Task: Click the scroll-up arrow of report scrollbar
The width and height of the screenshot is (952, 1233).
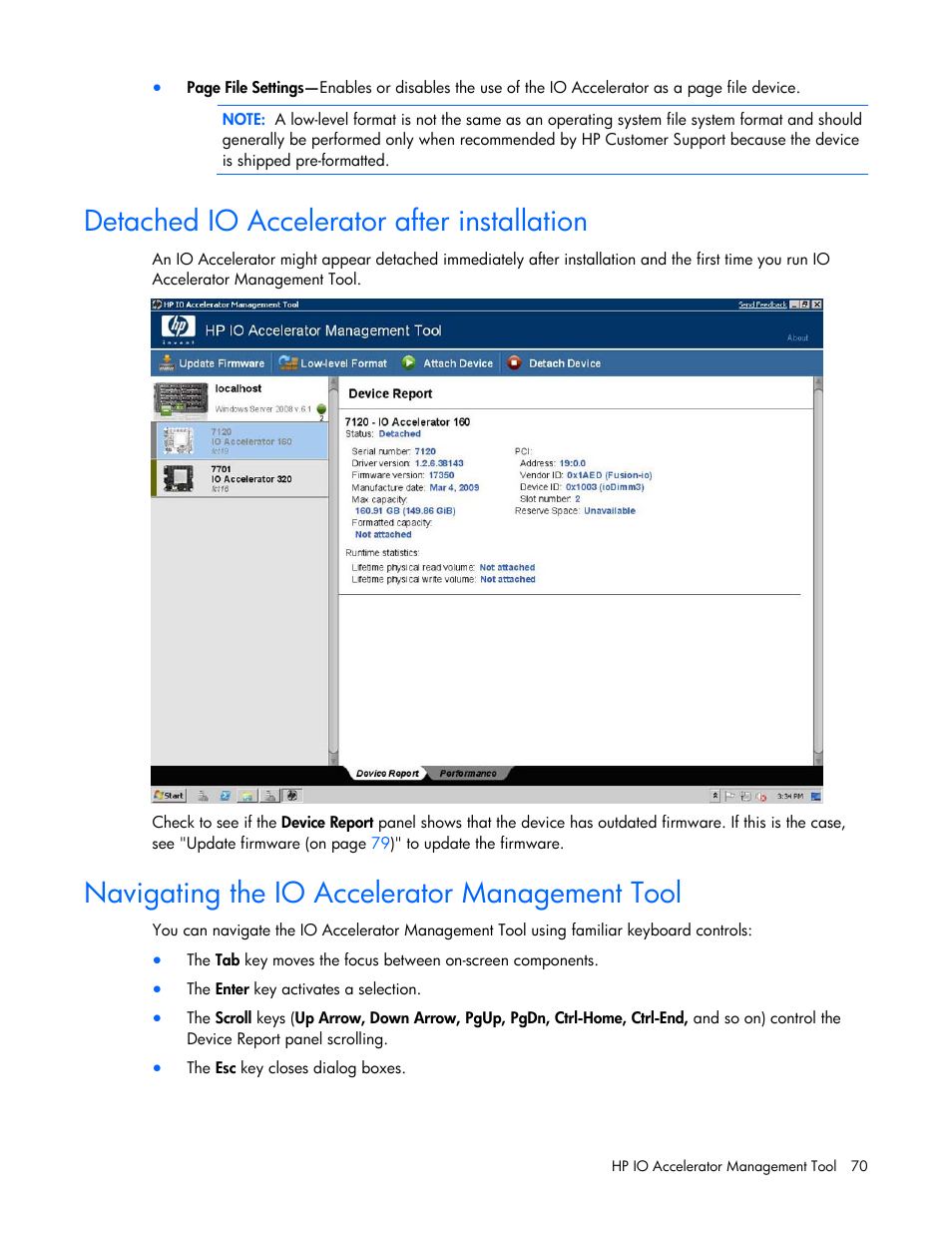Action: click(818, 382)
